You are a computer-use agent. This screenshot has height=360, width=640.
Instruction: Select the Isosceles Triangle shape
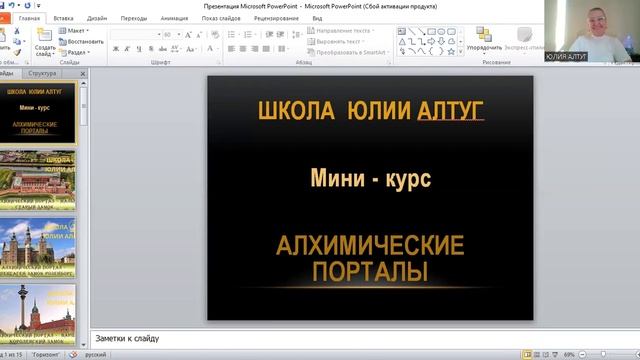click(402, 41)
